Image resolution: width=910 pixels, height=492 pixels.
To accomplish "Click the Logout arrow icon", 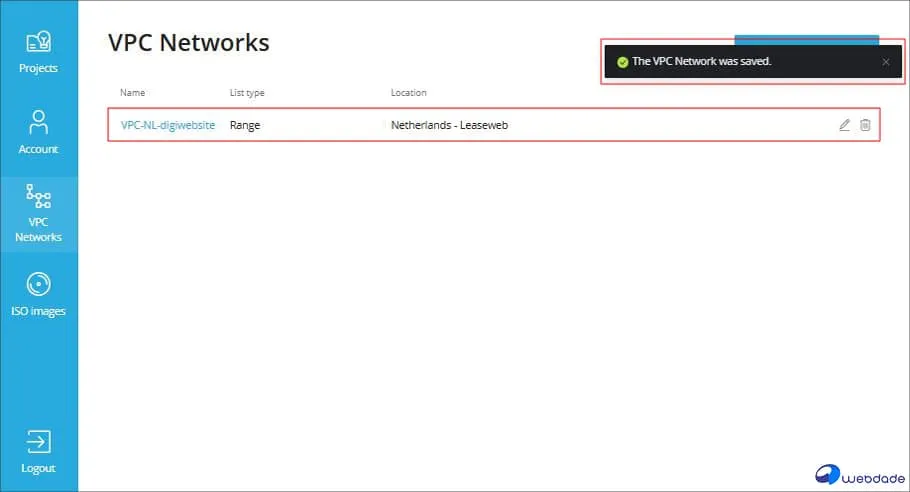I will pos(38,441).
